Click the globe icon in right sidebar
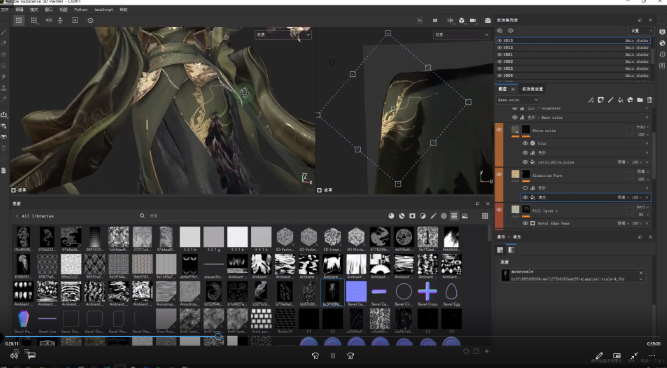The width and height of the screenshot is (667, 368). (662, 43)
